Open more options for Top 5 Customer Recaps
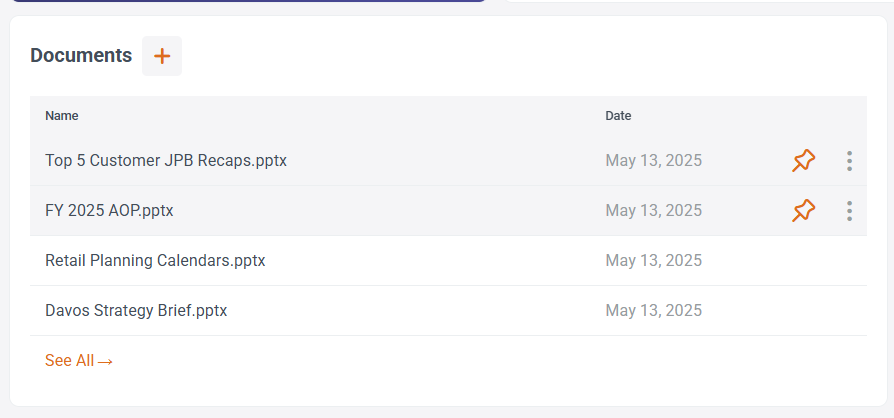 [x=849, y=161]
